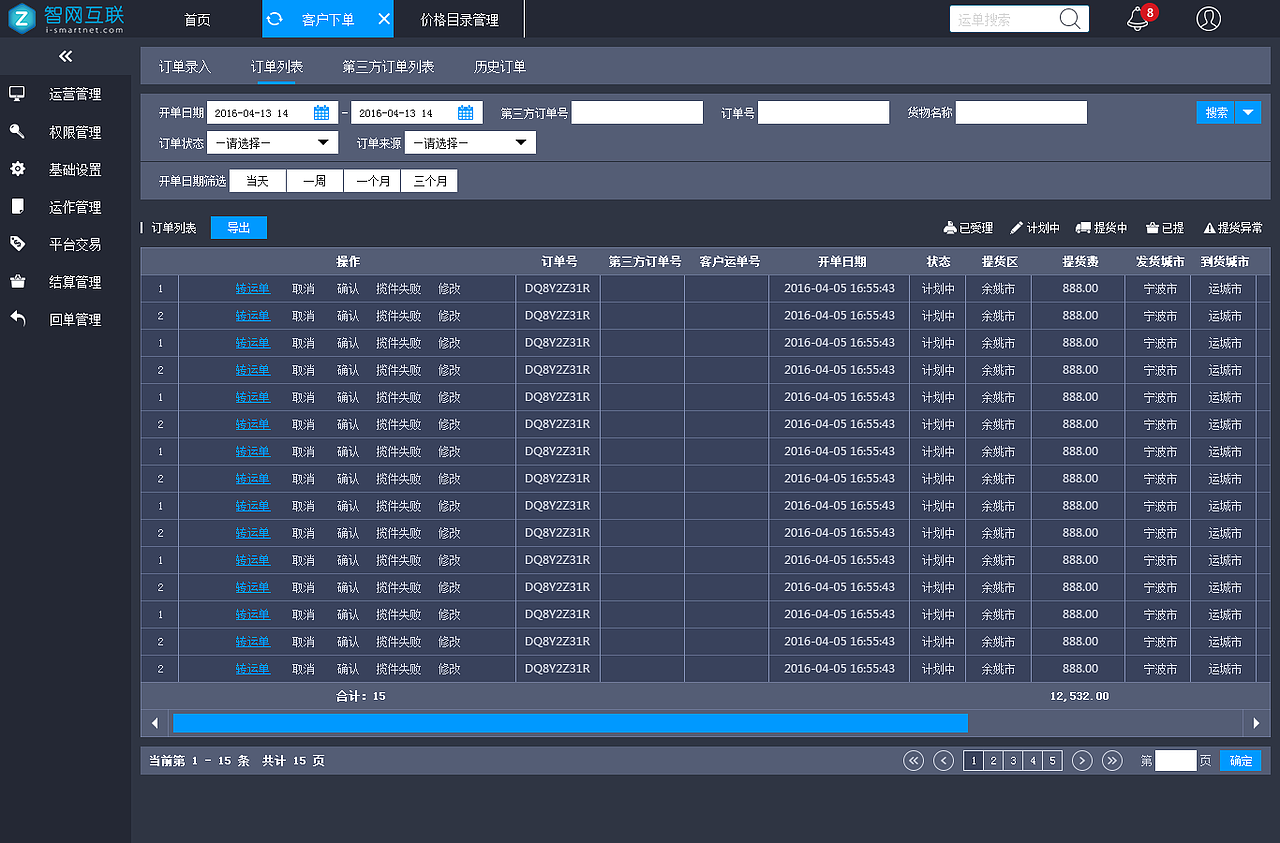Click the 导出 button
1280x843 pixels.
coord(239,228)
